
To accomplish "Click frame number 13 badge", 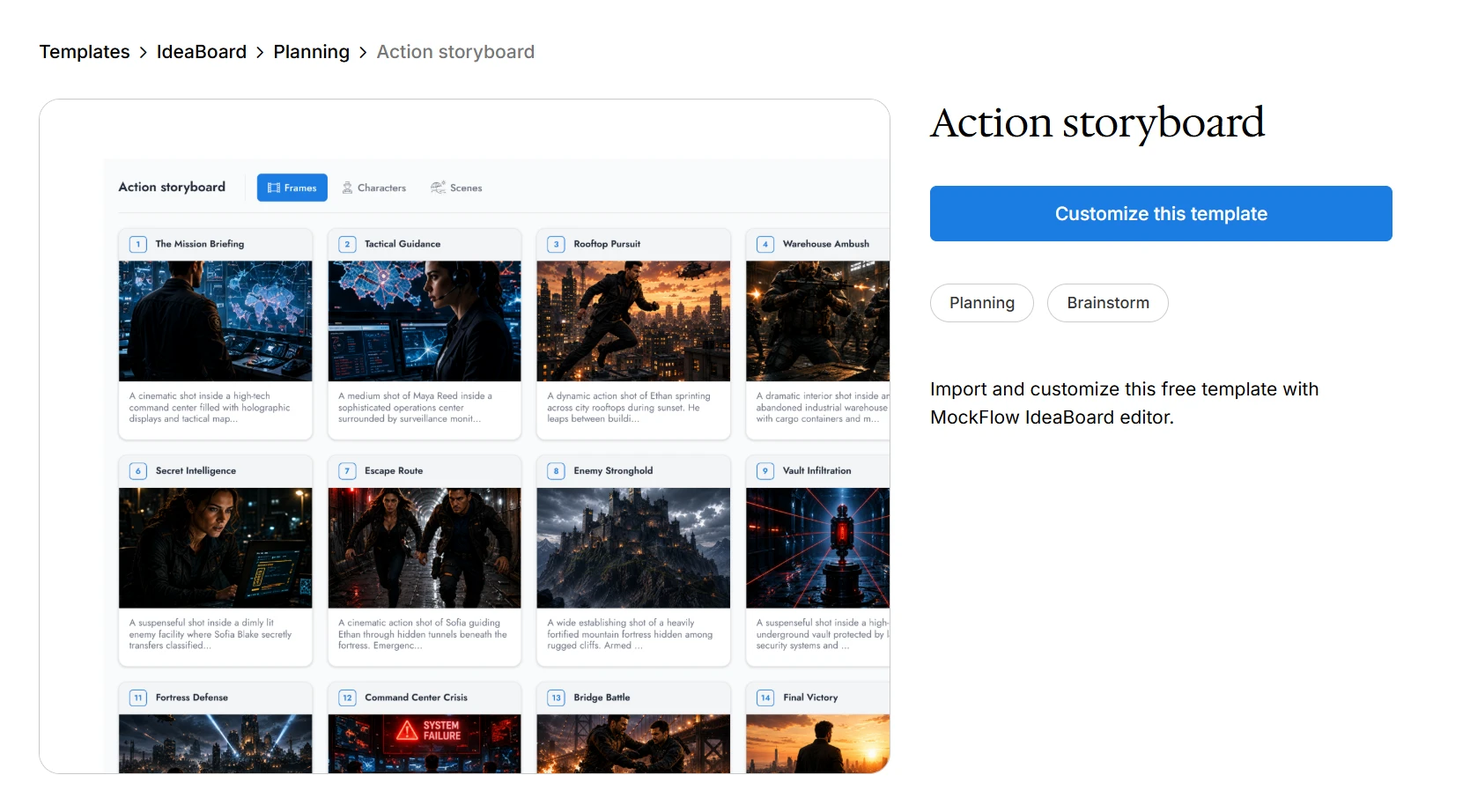I will point(556,698).
